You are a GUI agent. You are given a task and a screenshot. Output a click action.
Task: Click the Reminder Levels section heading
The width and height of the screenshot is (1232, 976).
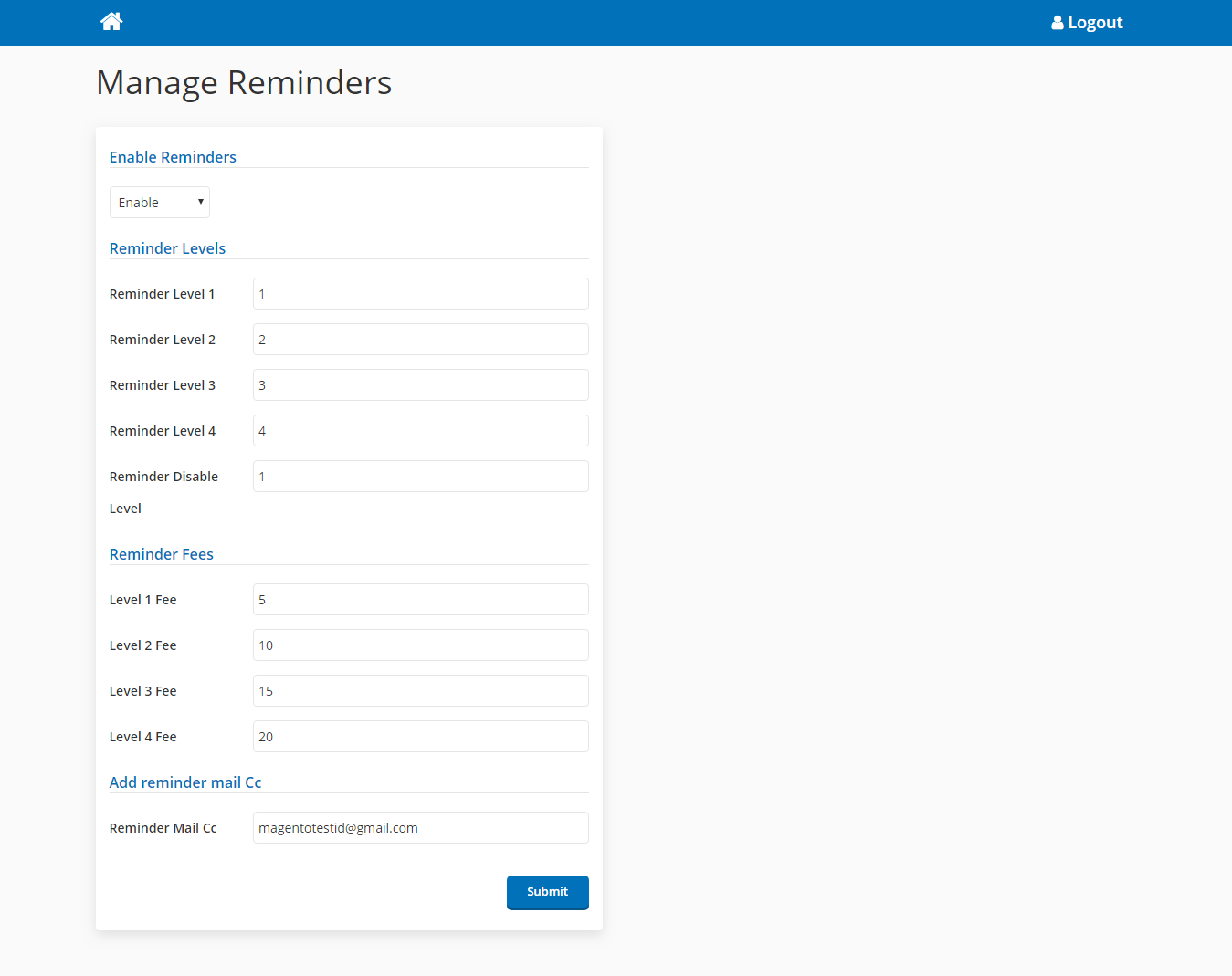pos(167,248)
